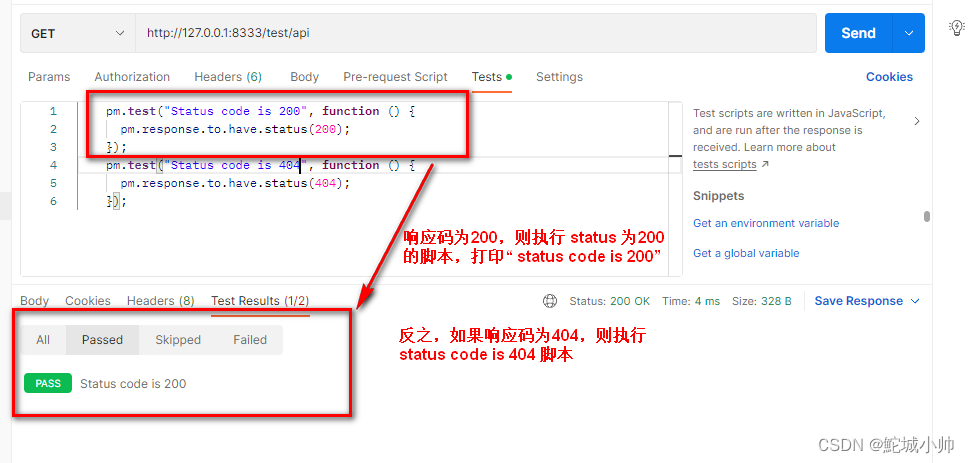
Task: Insert Get an environment variable snippet
Action: 766,223
